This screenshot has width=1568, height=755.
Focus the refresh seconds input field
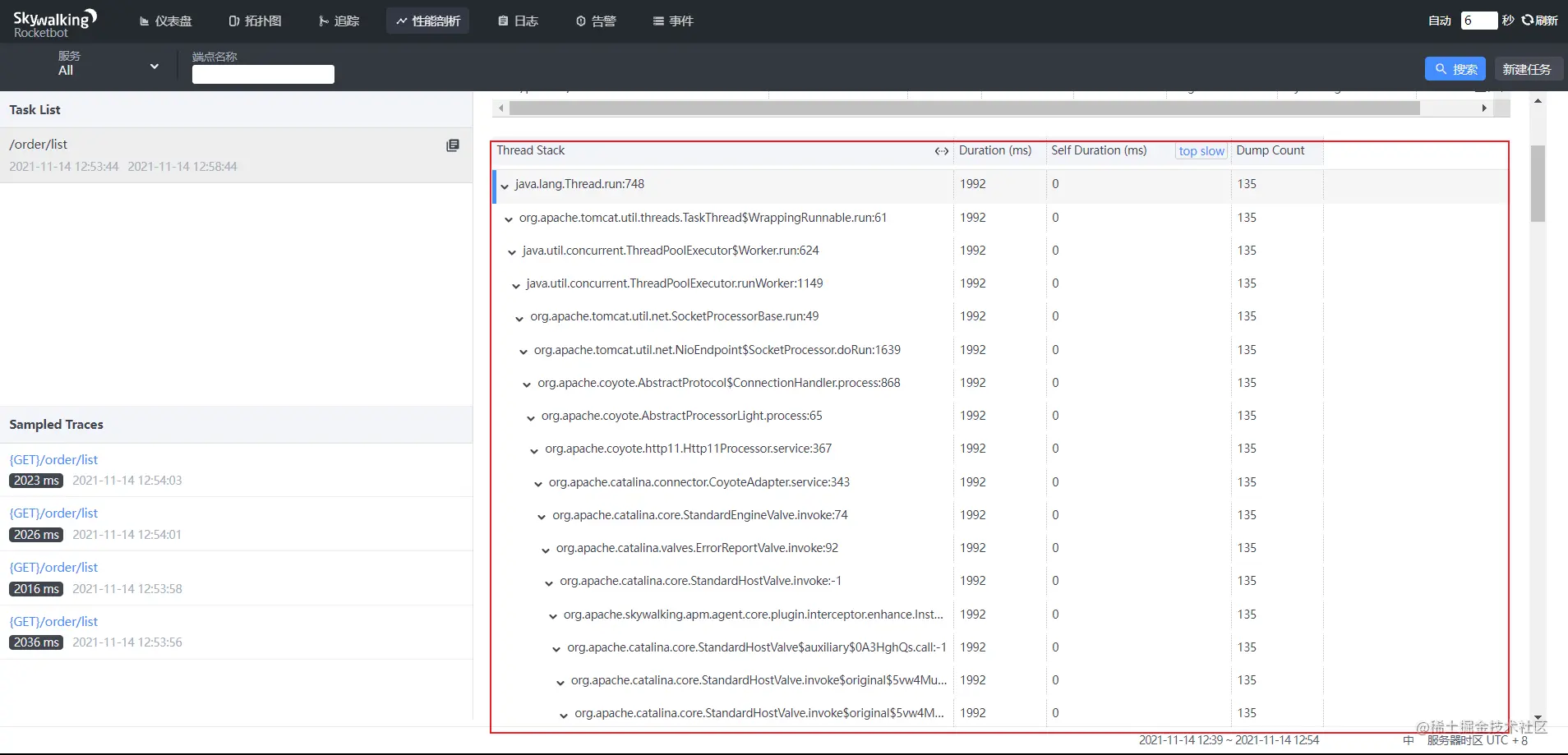point(1478,21)
